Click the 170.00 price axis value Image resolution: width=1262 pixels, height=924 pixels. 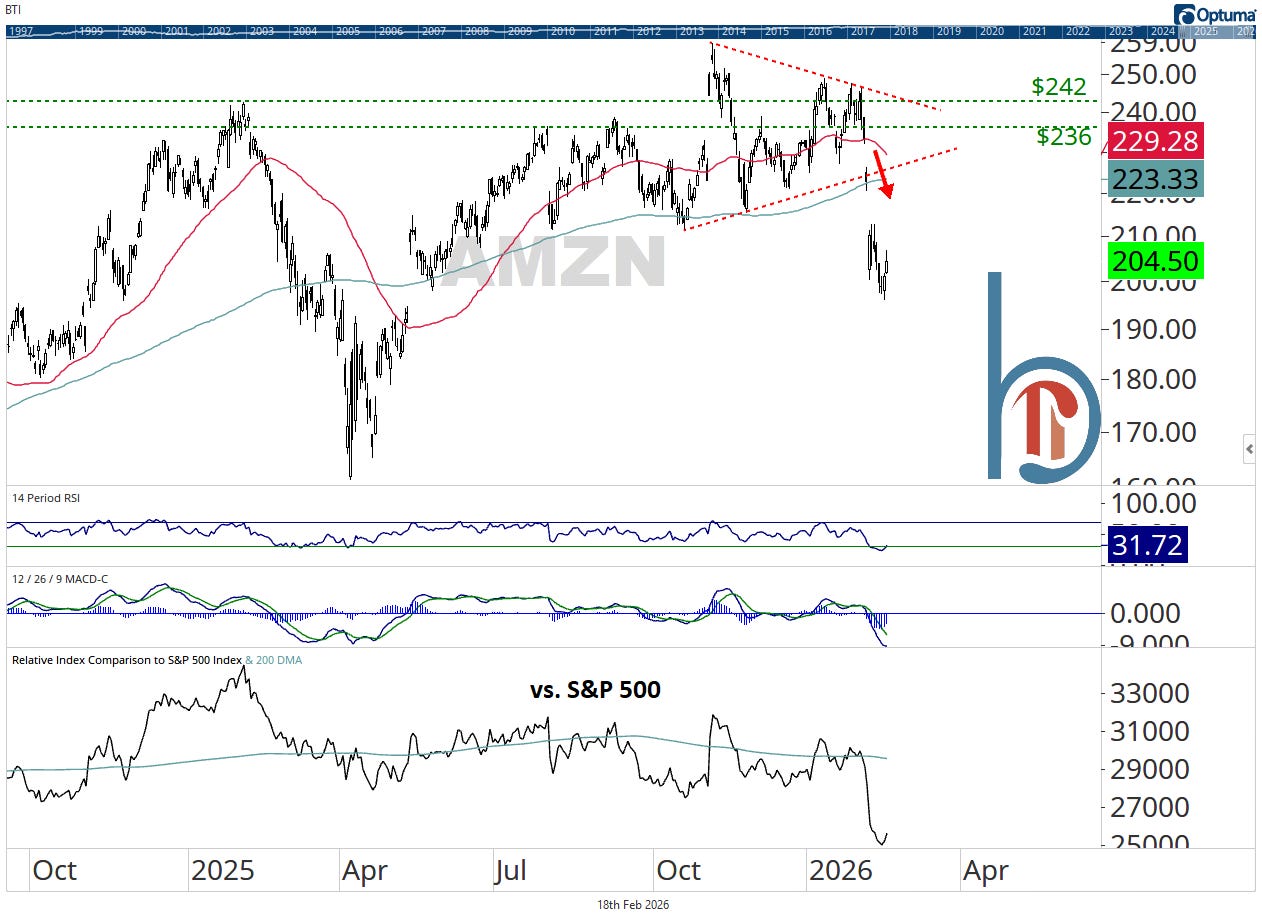(1153, 432)
